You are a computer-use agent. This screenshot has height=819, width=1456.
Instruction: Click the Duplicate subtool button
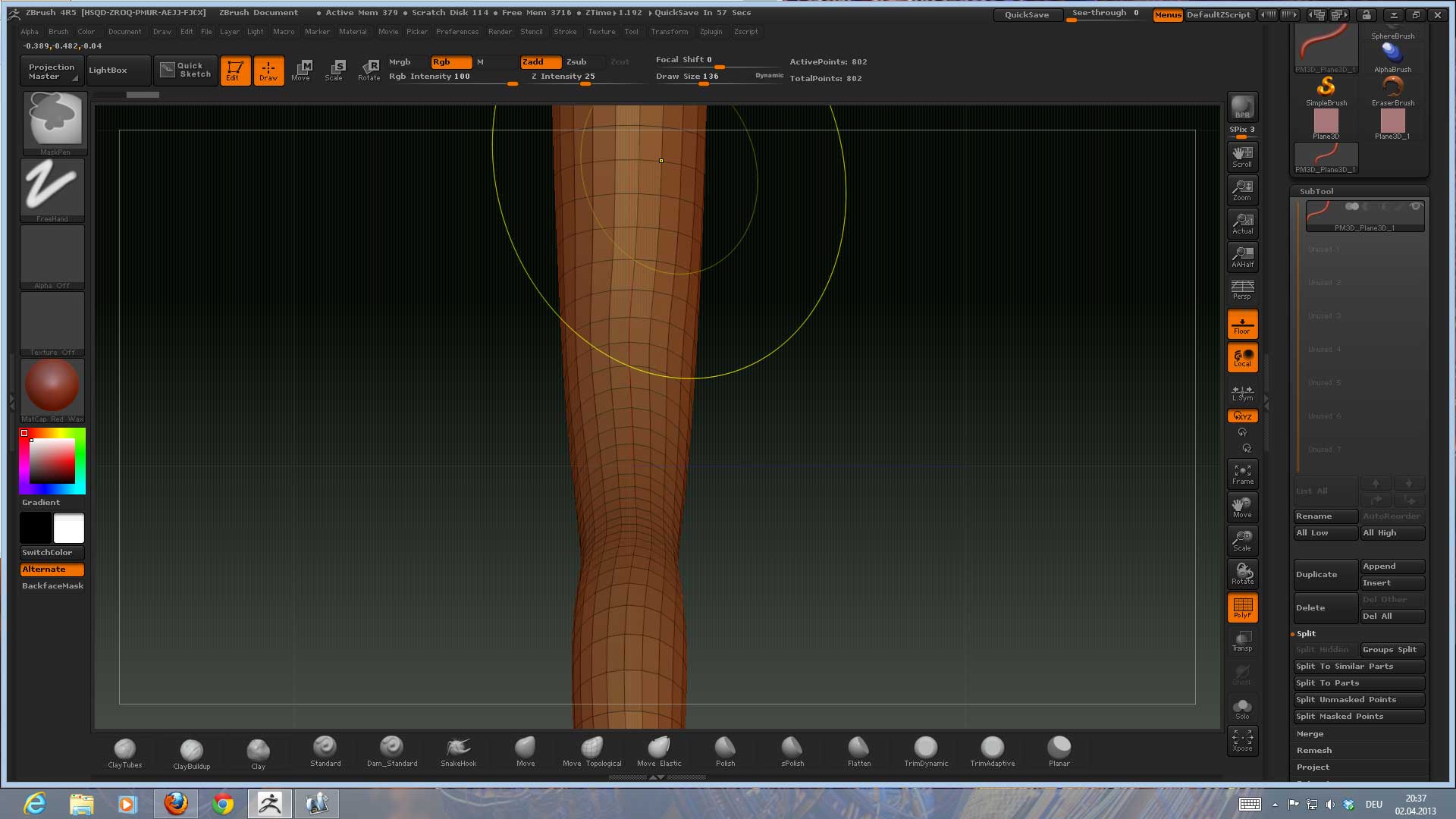pyautogui.click(x=1324, y=574)
